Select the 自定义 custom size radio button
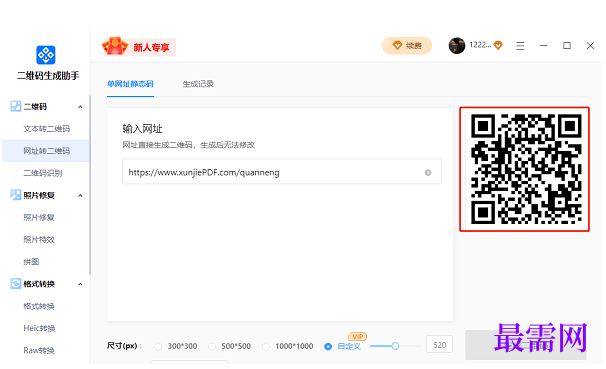This screenshot has width=606, height=369. click(328, 347)
